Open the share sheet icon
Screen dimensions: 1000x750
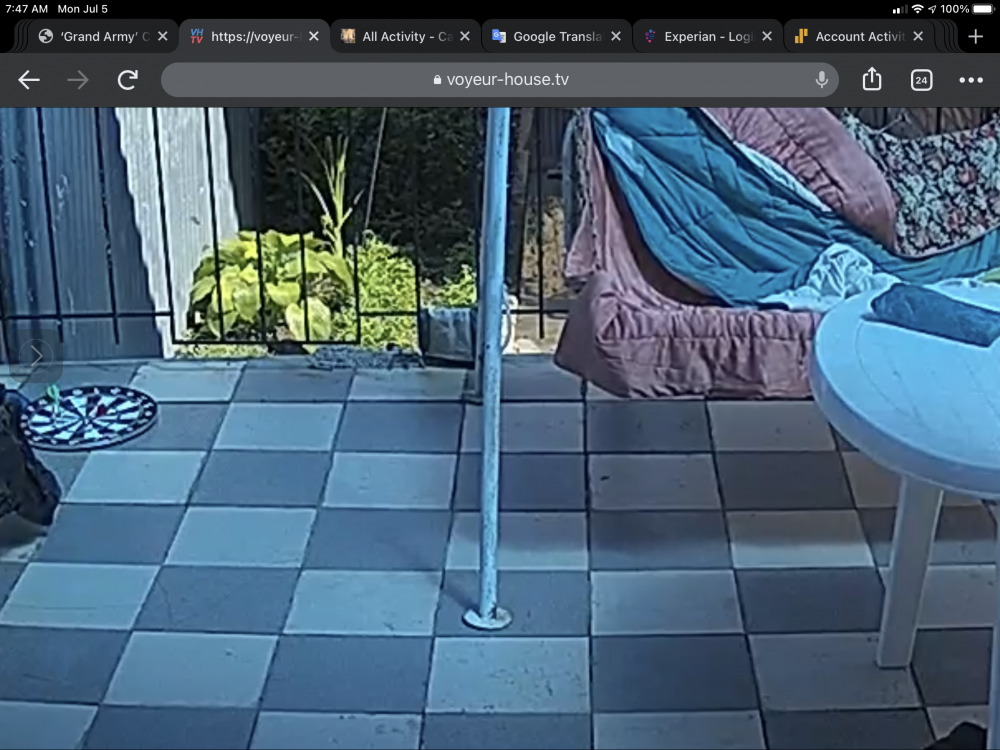[x=872, y=80]
